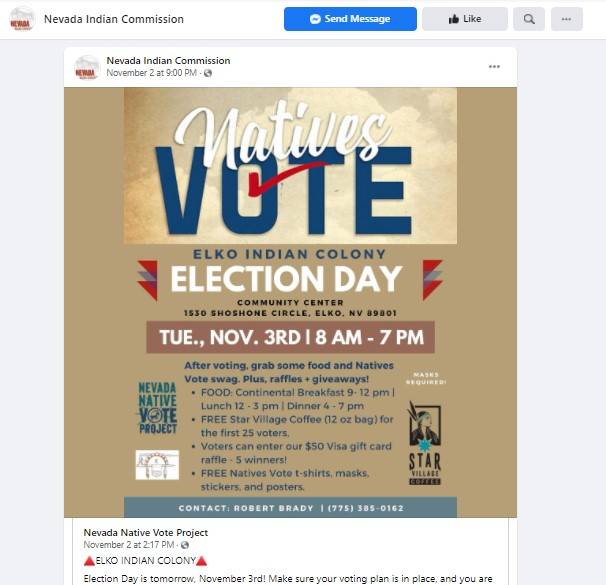This screenshot has width=606, height=585.
Task: Open the page's three-dot more menu in the header
Action: [566, 19]
